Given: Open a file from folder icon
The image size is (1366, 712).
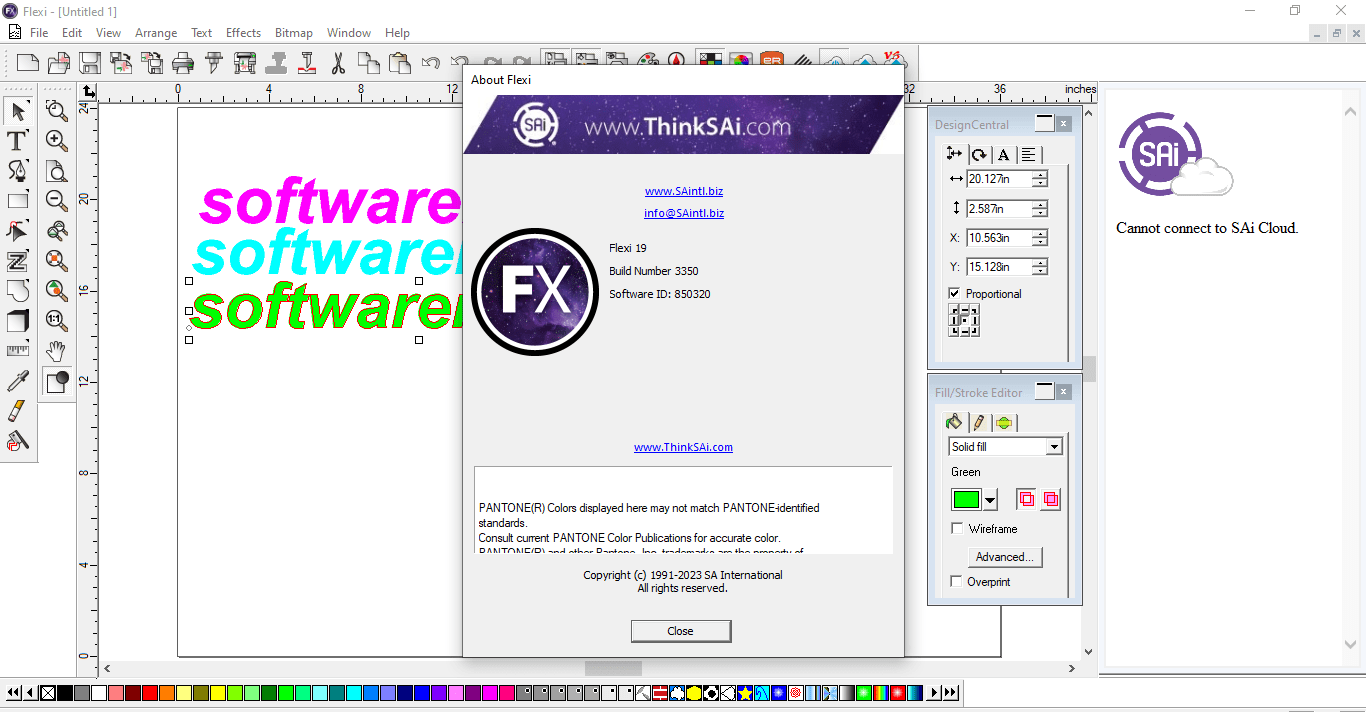Looking at the screenshot, I should click(59, 63).
